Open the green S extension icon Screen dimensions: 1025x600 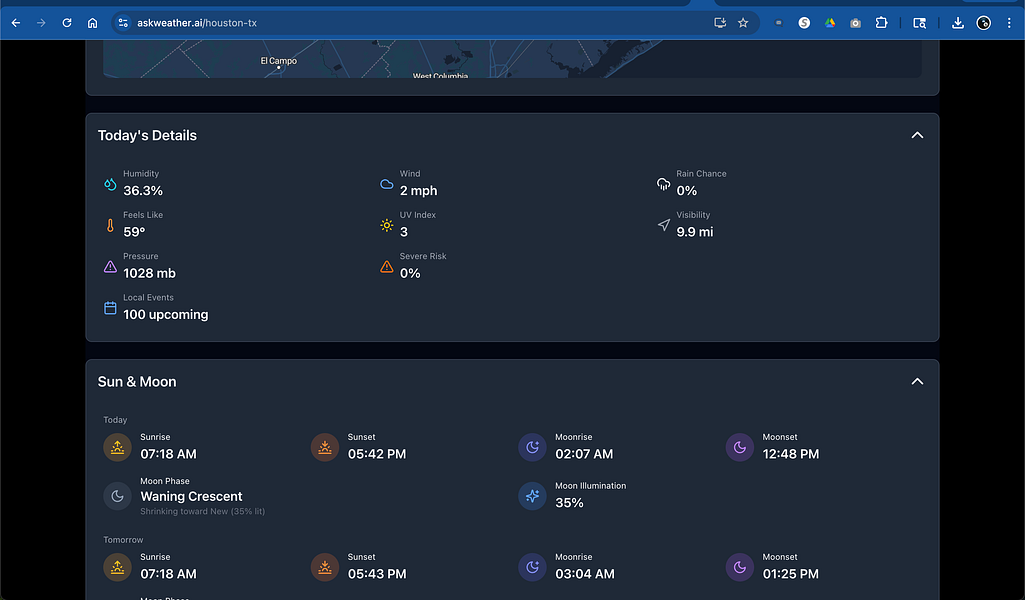click(x=804, y=23)
